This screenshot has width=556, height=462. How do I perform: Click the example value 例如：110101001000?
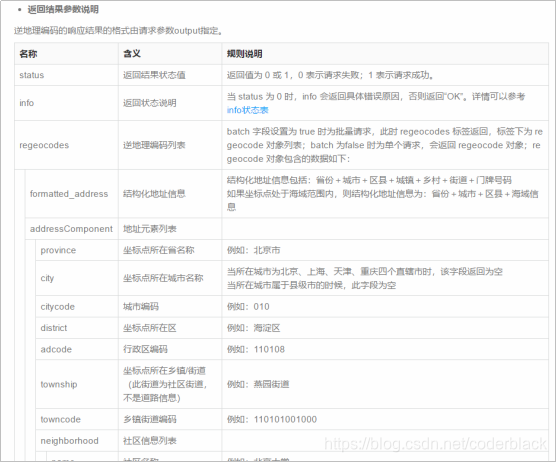272,419
